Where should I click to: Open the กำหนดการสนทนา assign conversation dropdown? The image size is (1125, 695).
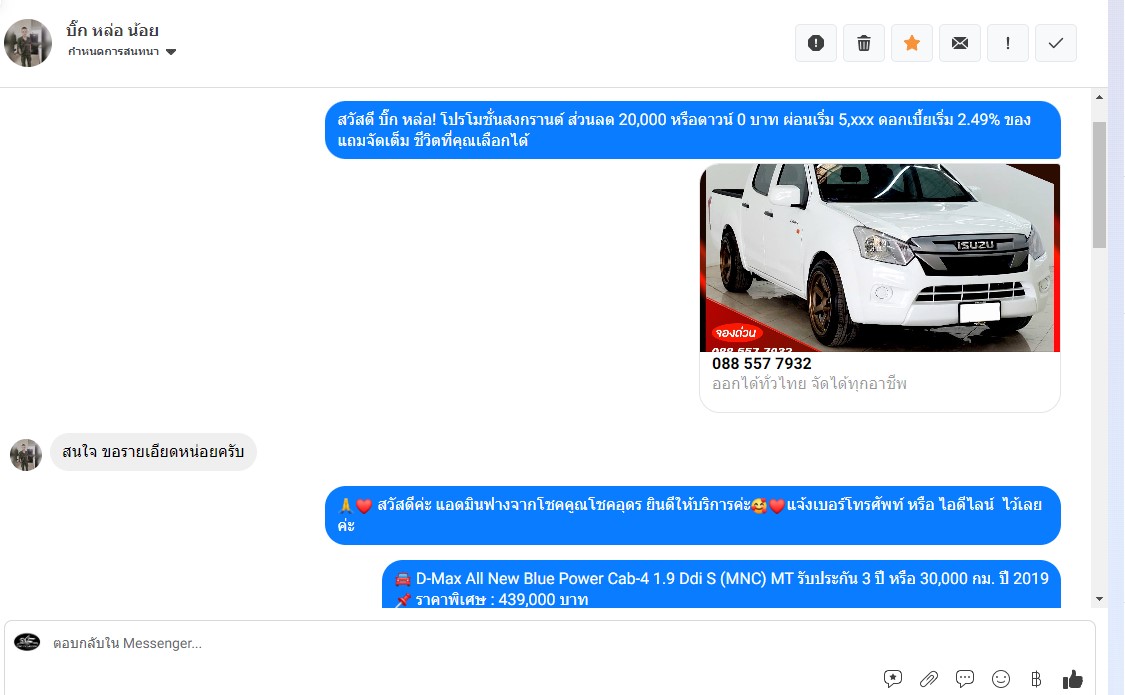(122, 52)
